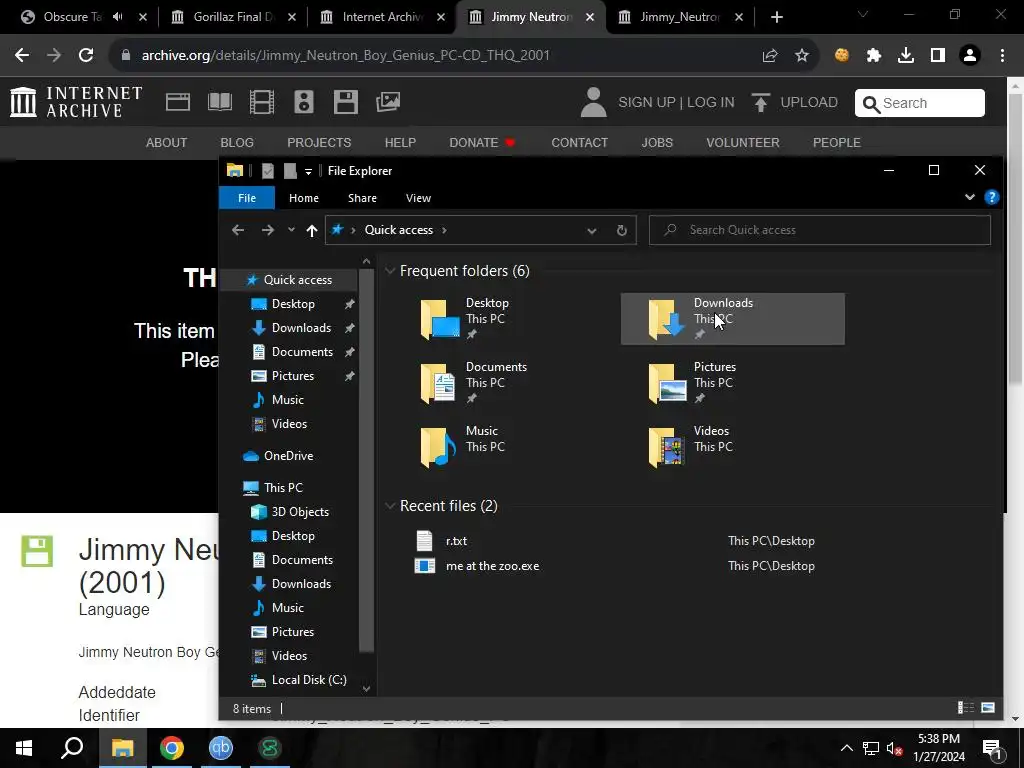Open qBittorrent from the taskbar
This screenshot has height=768, width=1024.
point(221,748)
